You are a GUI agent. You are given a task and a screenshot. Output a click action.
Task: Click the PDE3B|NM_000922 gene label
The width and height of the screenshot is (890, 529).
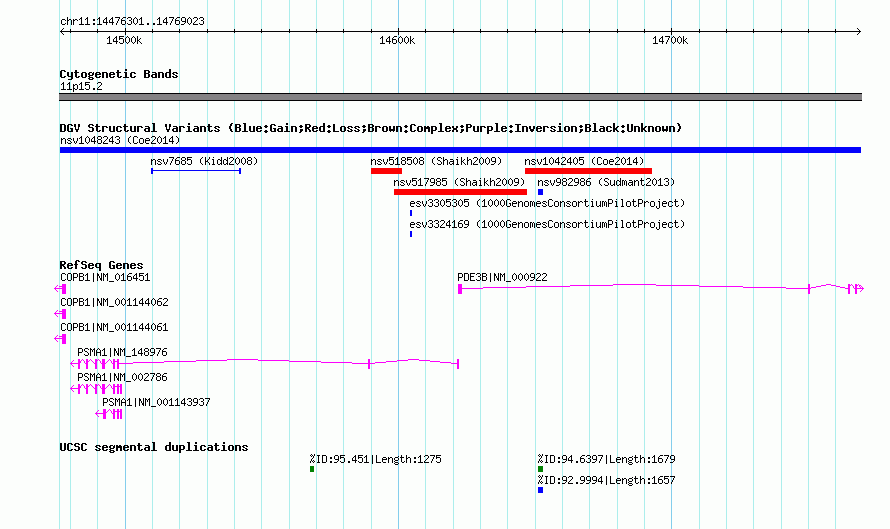[502, 277]
